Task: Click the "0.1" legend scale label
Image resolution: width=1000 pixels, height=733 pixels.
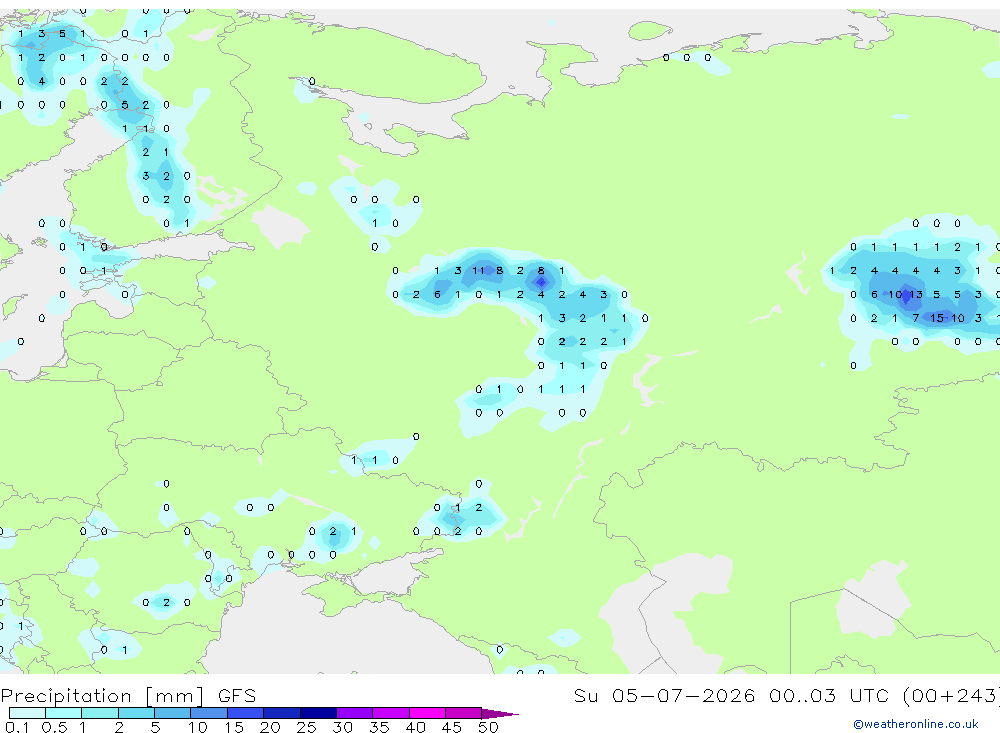Action: coord(17,727)
